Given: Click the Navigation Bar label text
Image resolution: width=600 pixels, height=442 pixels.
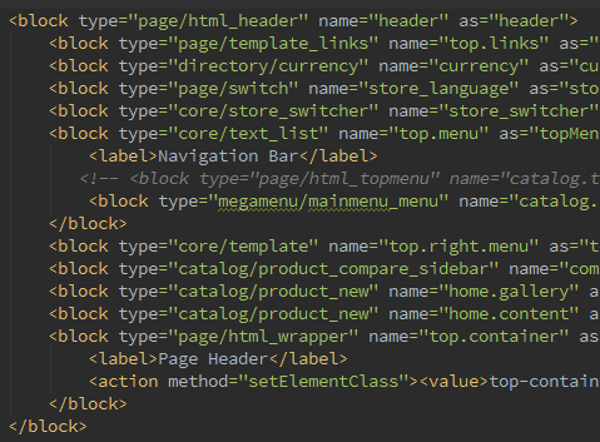Looking at the screenshot, I should tap(228, 157).
